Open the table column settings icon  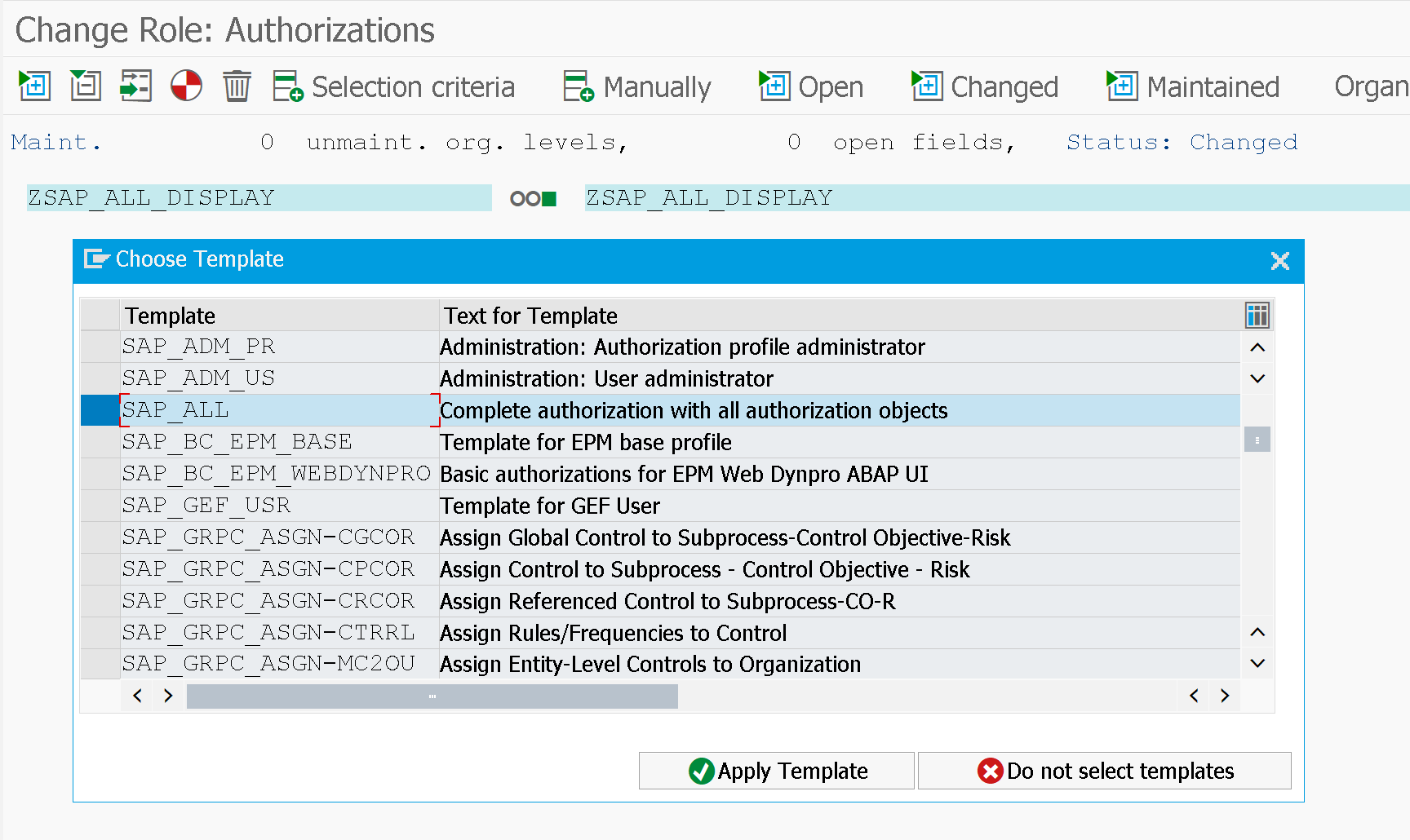1257,315
